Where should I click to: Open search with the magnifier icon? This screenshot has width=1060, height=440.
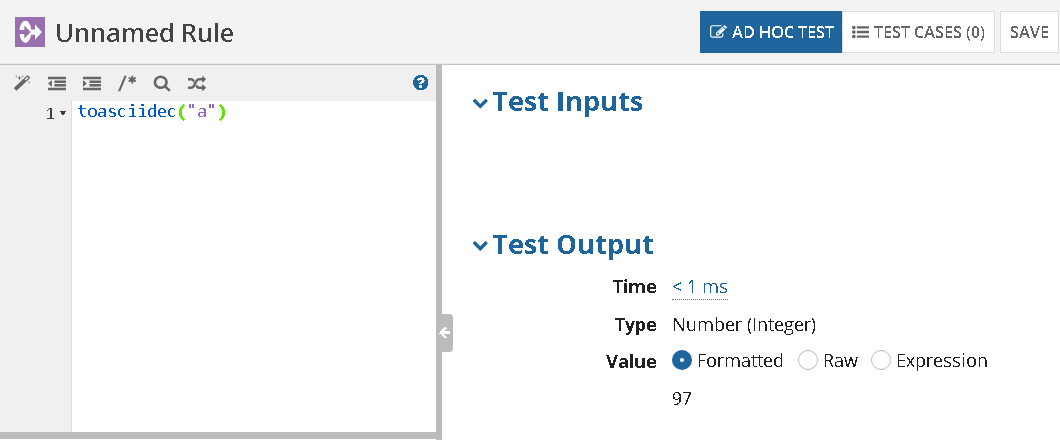click(x=161, y=83)
